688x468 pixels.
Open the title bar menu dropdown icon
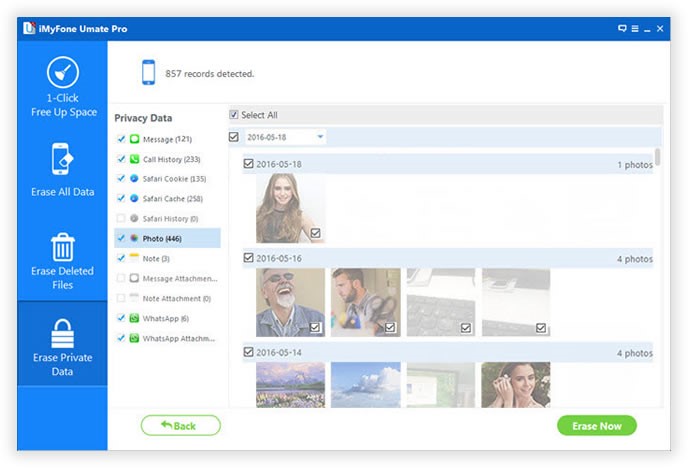point(635,29)
